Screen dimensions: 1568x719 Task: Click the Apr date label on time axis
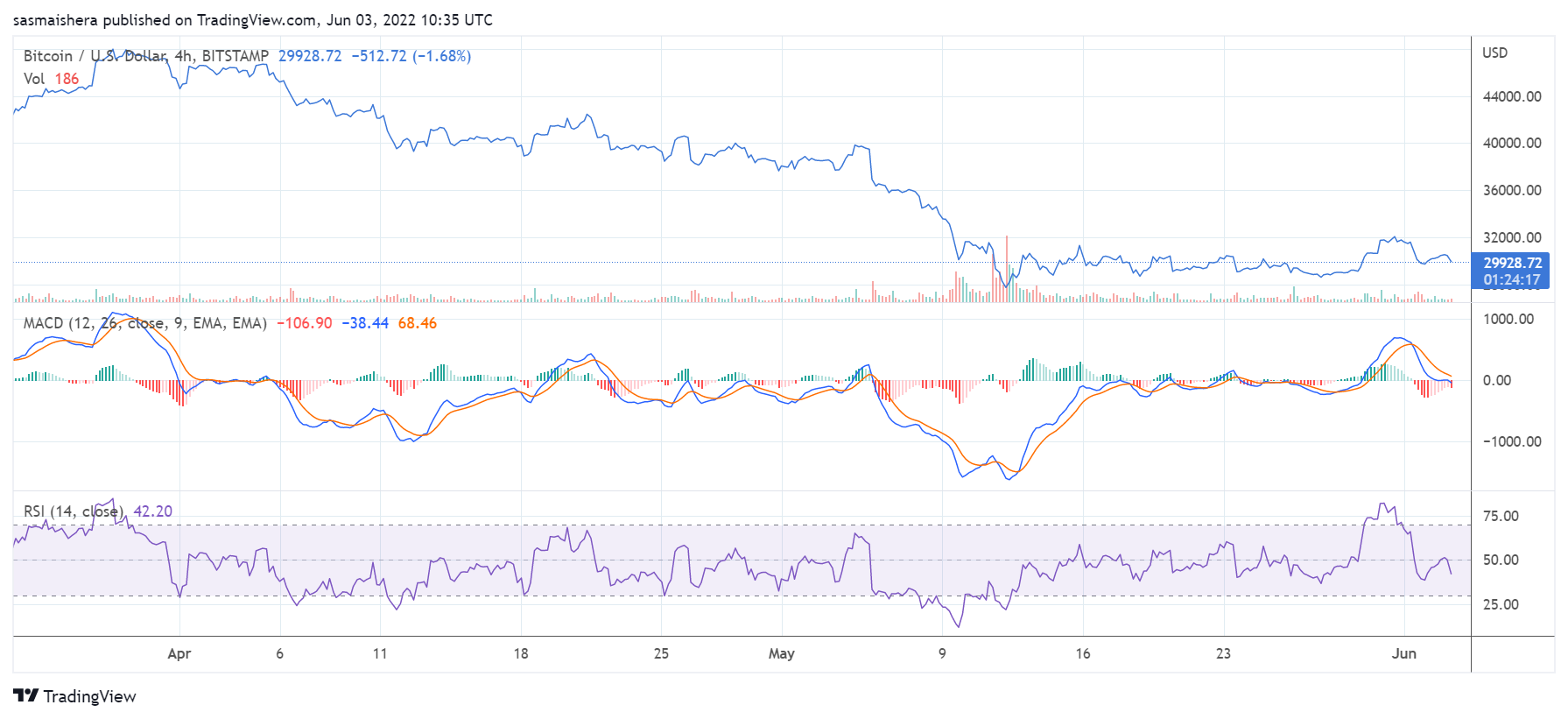click(179, 653)
